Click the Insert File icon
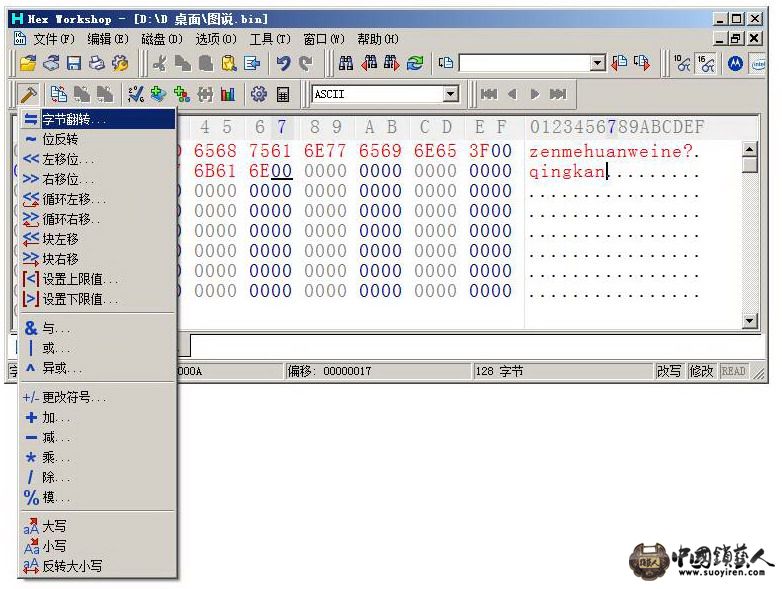The width and height of the screenshot is (782, 589). coord(252,63)
